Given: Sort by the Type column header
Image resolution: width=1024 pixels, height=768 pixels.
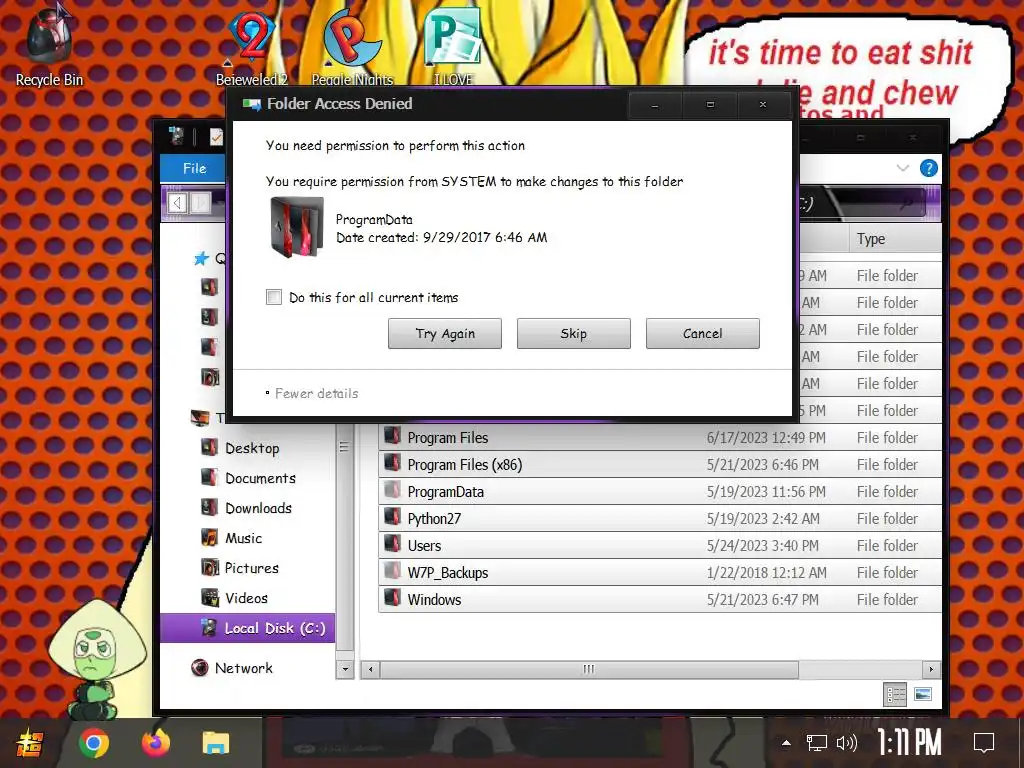Looking at the screenshot, I should click(895, 239).
